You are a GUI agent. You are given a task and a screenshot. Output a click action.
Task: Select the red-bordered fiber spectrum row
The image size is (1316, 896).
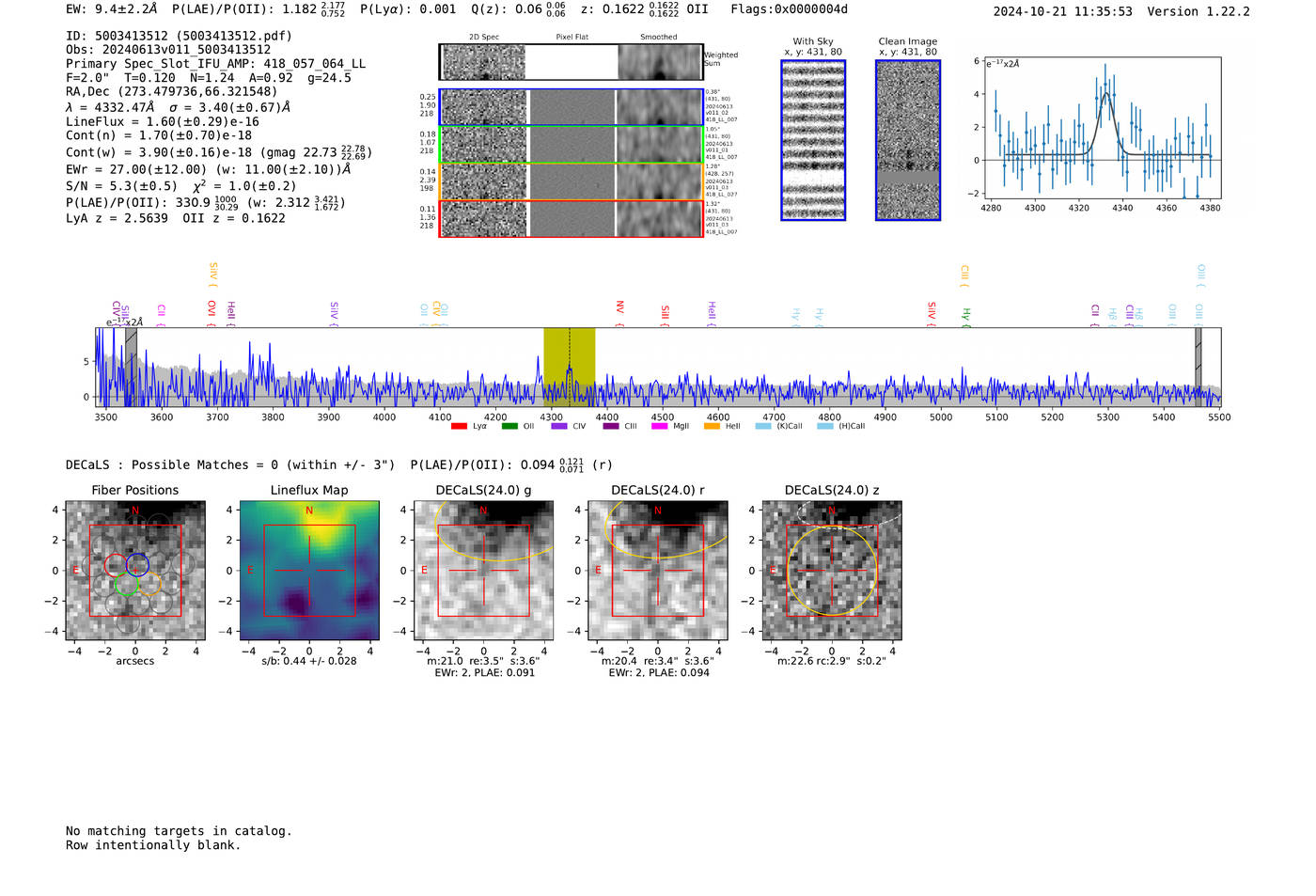pyautogui.click(x=571, y=218)
